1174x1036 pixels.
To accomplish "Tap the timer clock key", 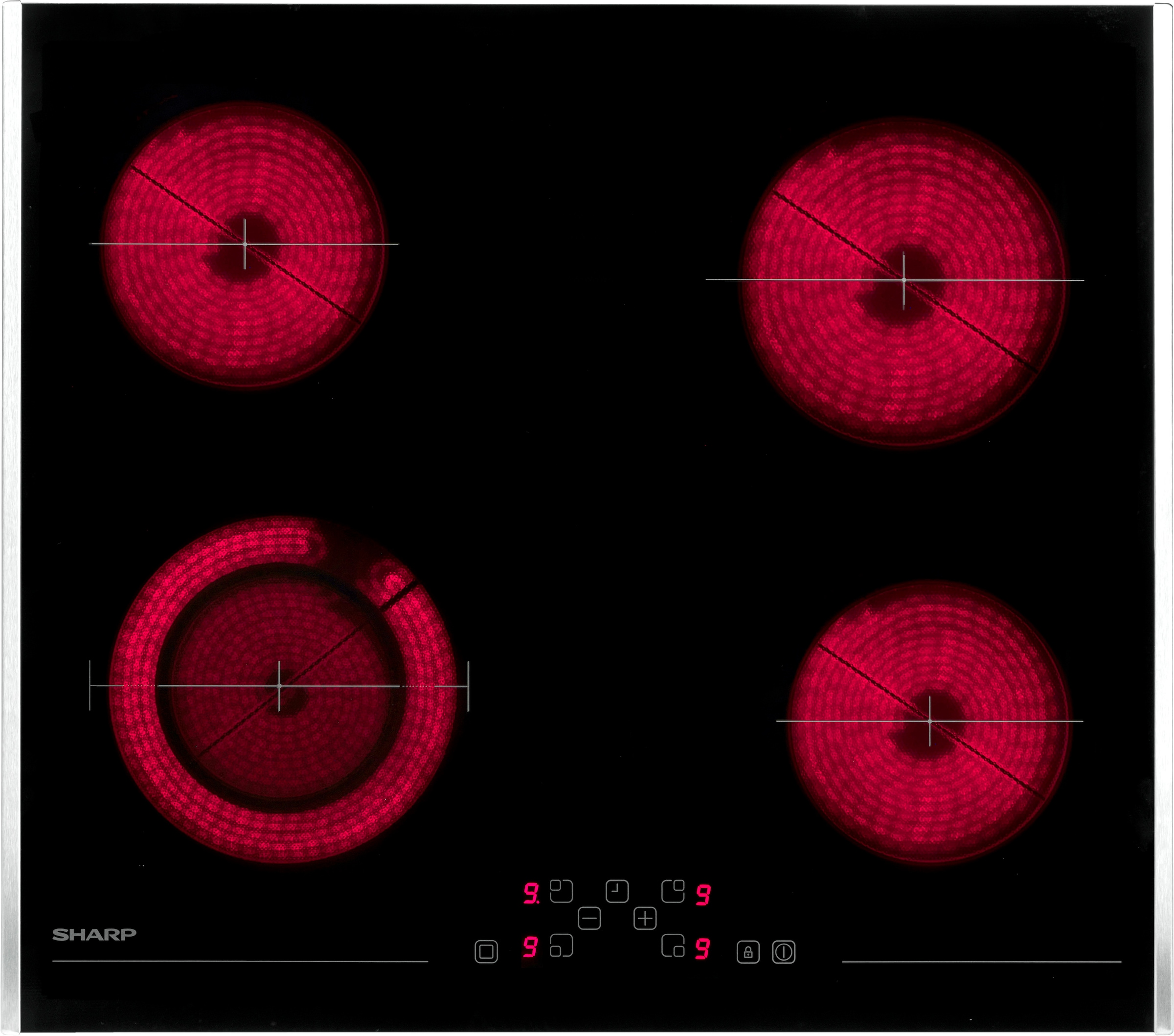I will [617, 891].
